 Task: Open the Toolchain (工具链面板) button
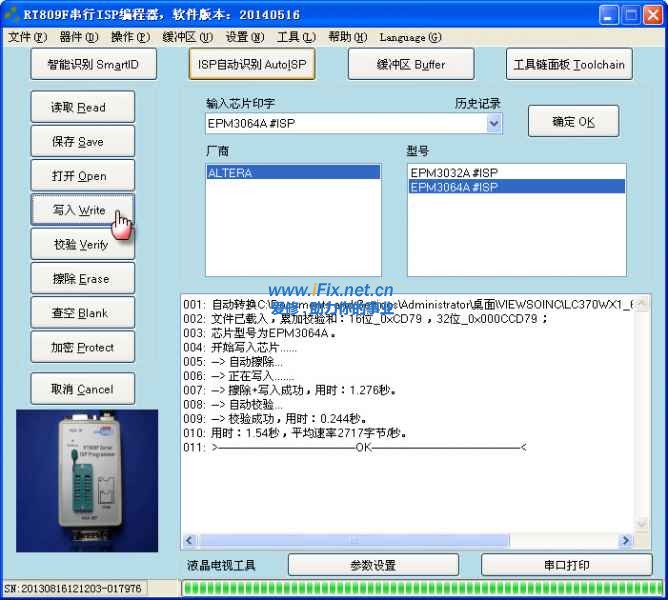click(568, 64)
